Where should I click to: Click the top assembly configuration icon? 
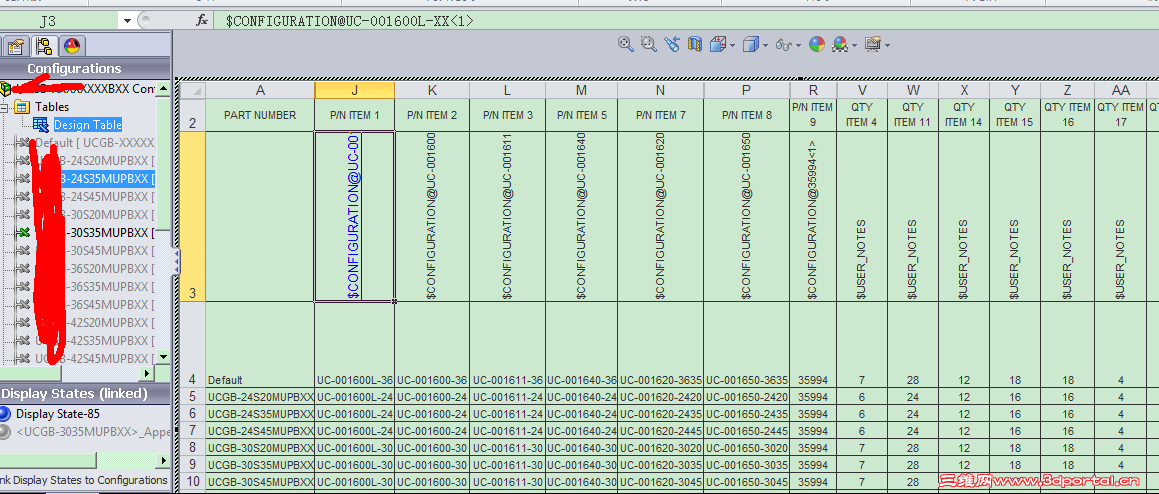6,89
